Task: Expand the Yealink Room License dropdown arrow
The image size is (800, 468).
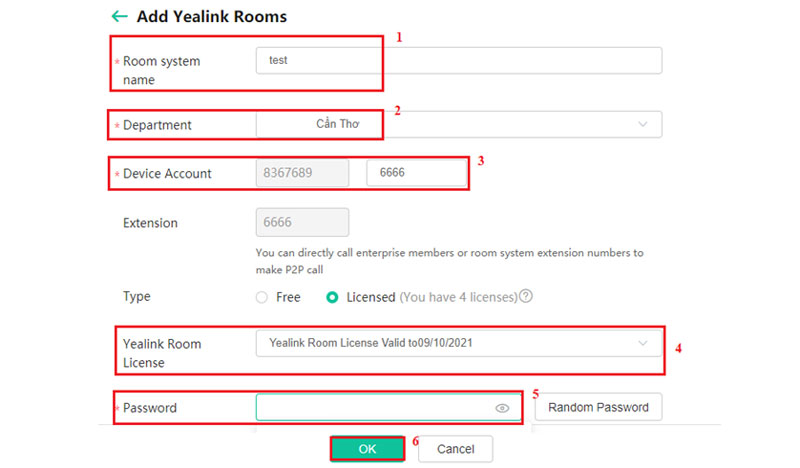Action: pos(642,343)
